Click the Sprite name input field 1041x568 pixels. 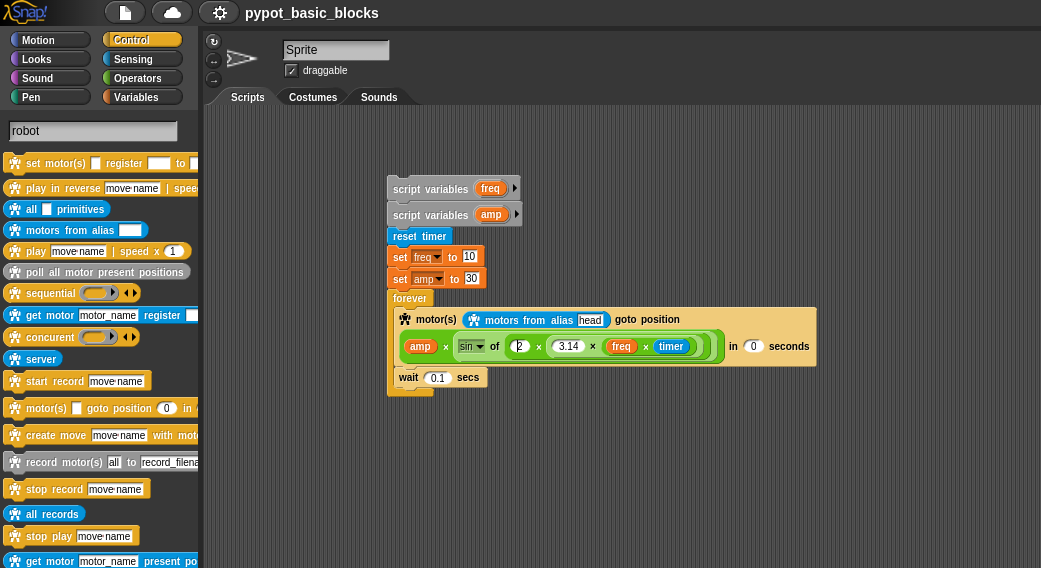pos(335,50)
